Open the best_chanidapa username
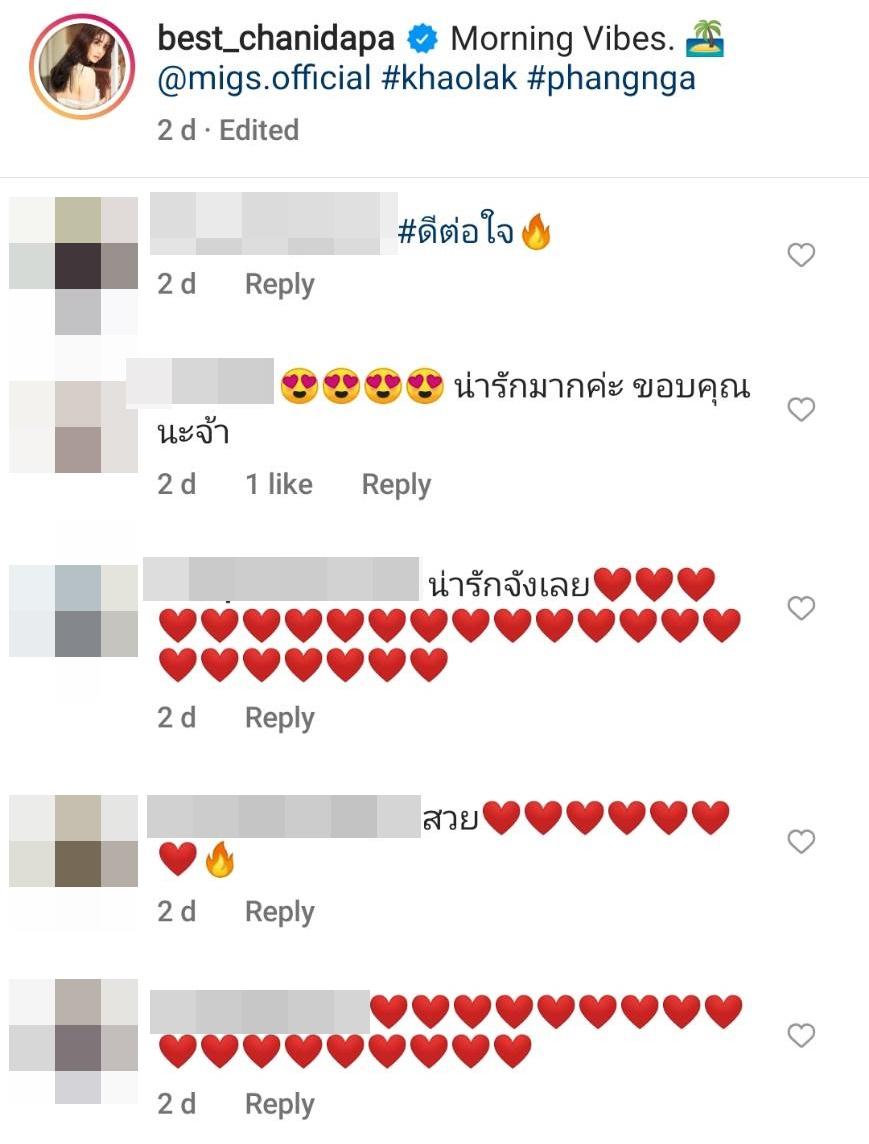Screen dimensions: 869x1144 276,39
